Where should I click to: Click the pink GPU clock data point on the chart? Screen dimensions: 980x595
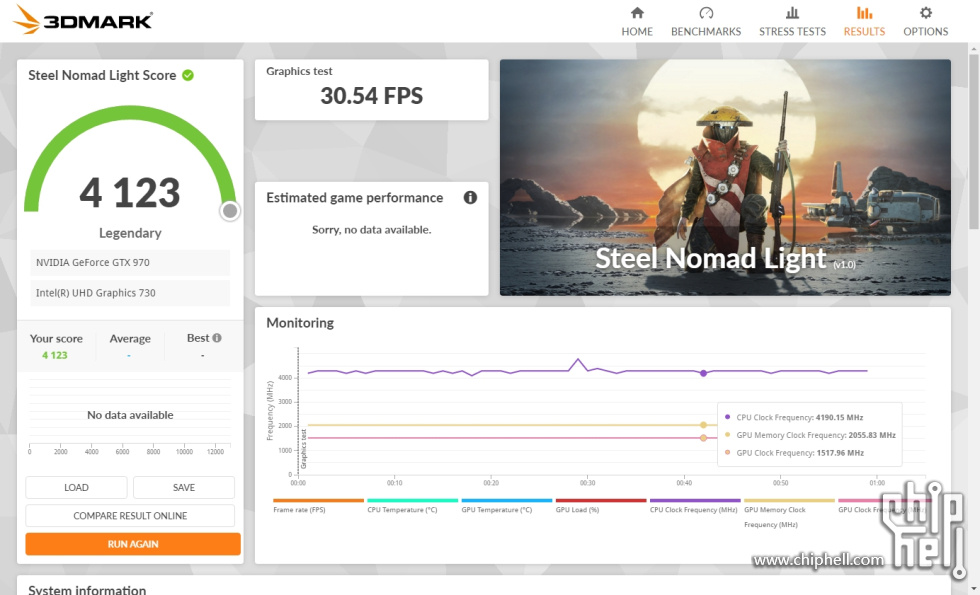pos(704,438)
